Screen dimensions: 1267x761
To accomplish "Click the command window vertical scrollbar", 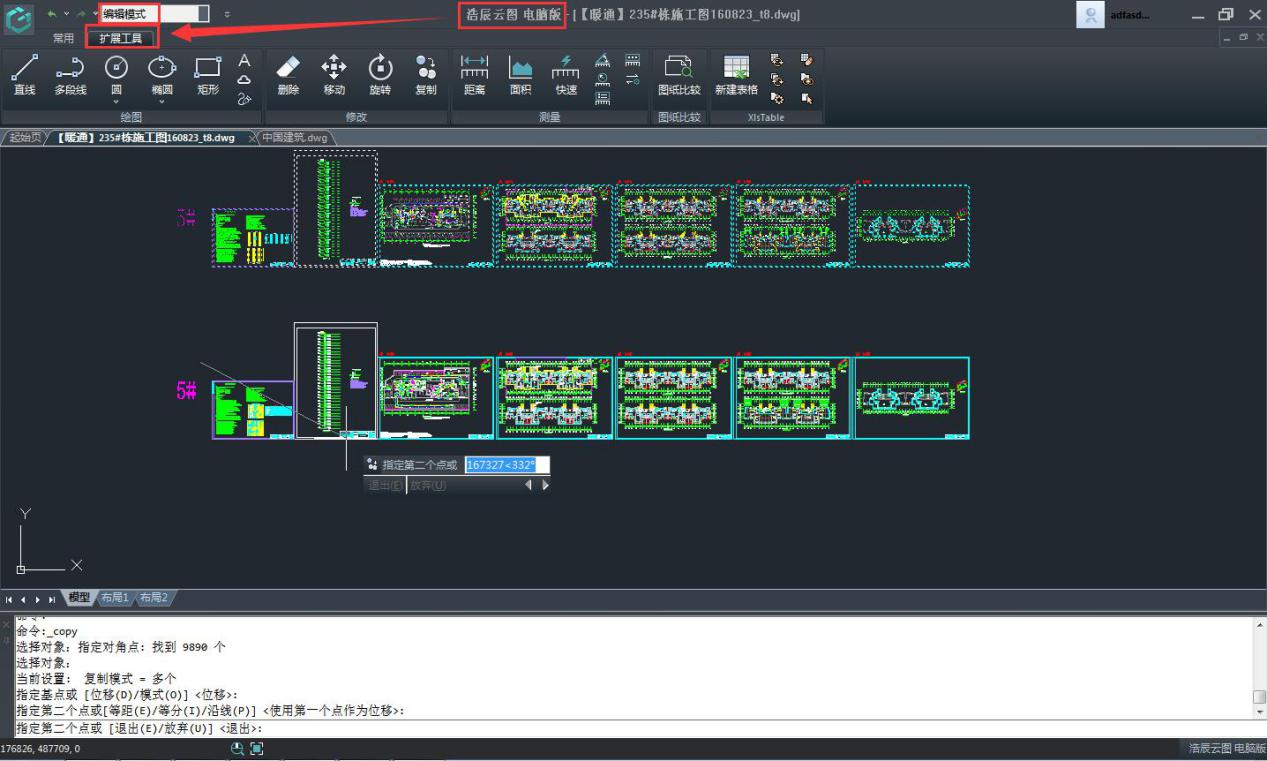I will (x=1259, y=668).
